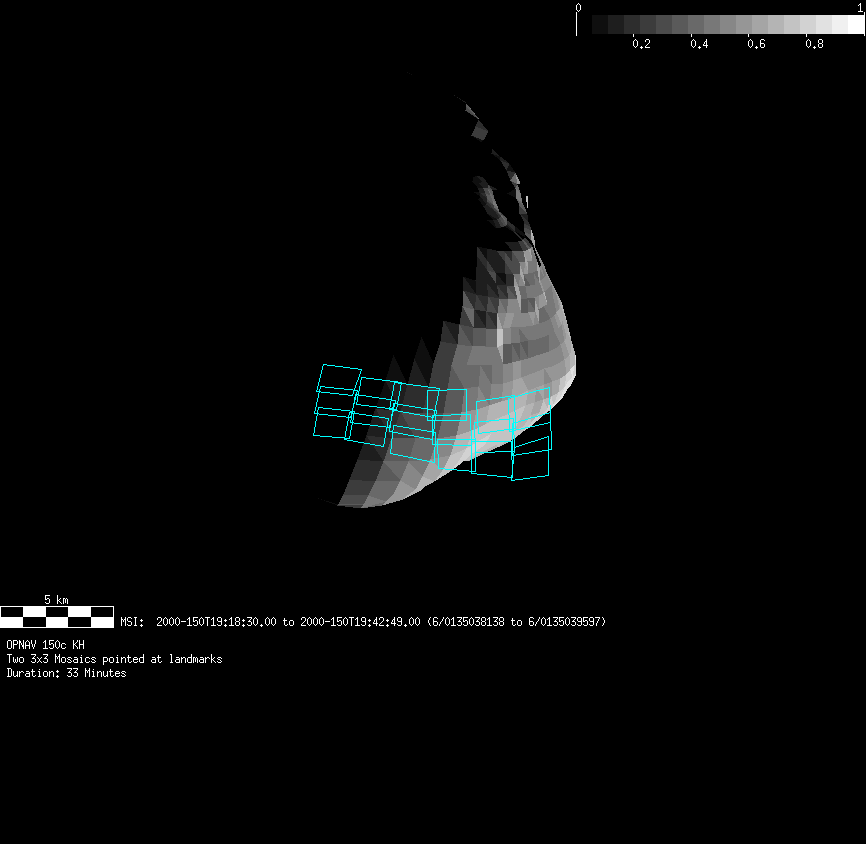Select the top-left cyan footprint of the left mosaic
Screen dimensions: 866x844
pos(339,378)
